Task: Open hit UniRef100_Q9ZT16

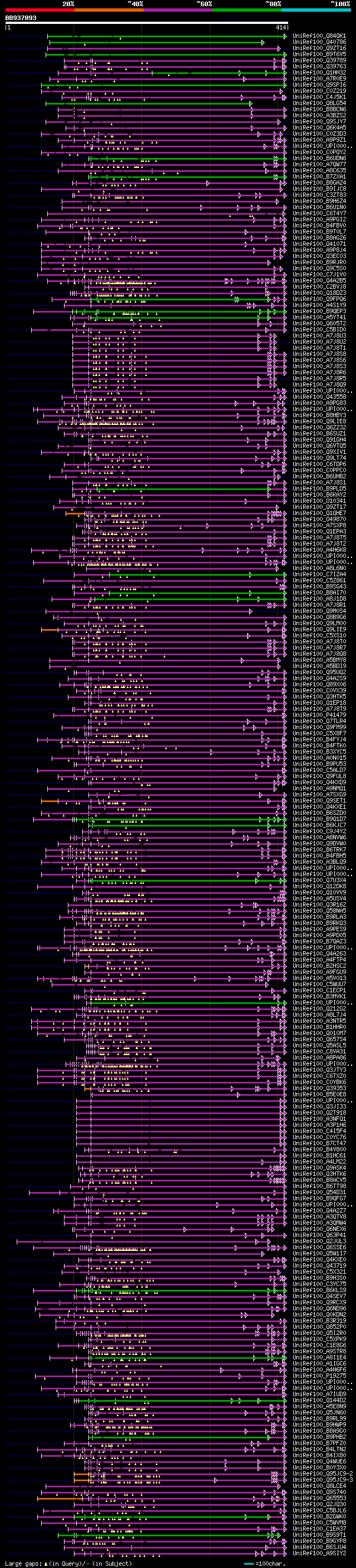Action: 319,48
